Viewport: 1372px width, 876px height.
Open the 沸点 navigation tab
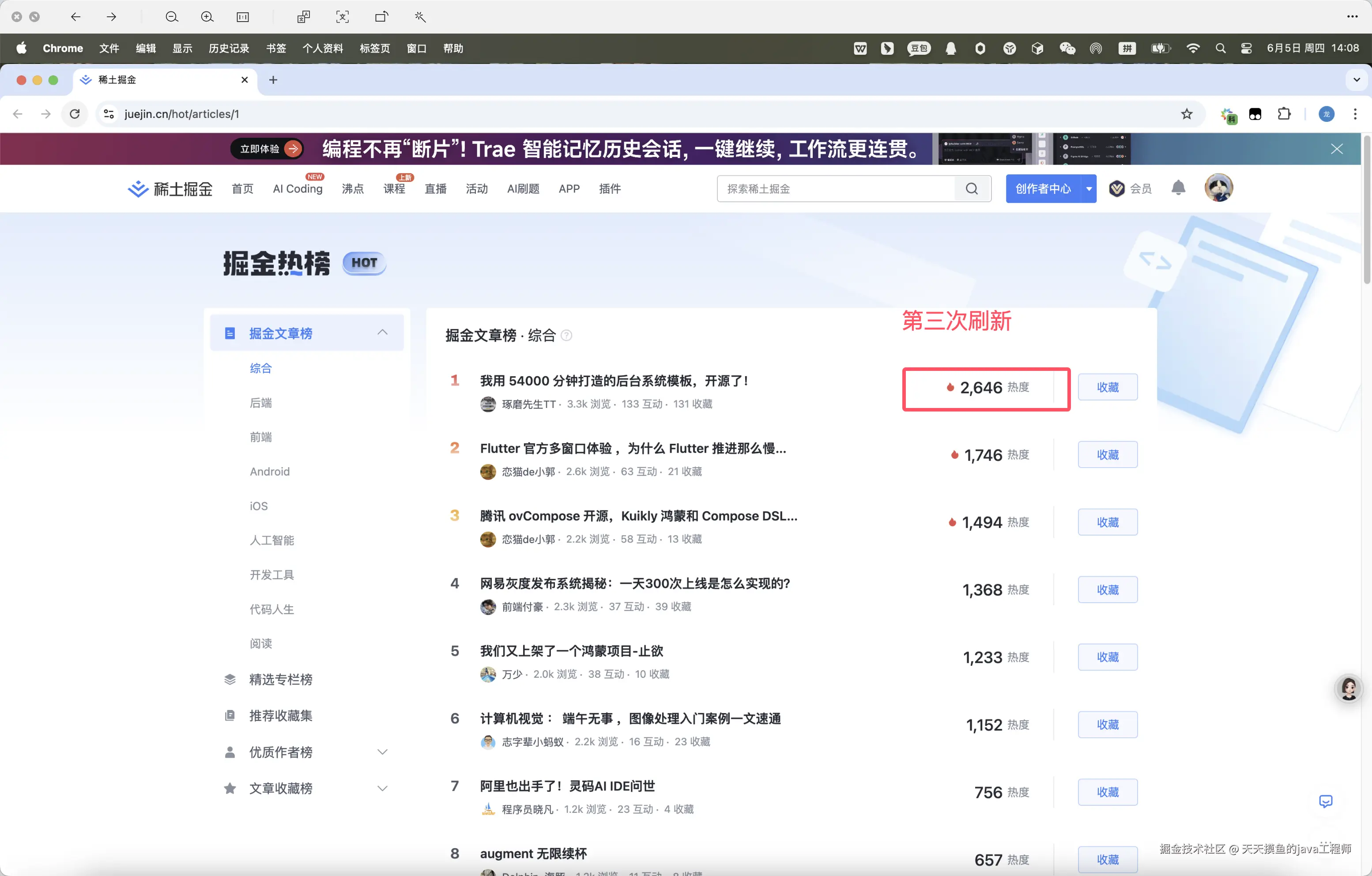coord(352,189)
